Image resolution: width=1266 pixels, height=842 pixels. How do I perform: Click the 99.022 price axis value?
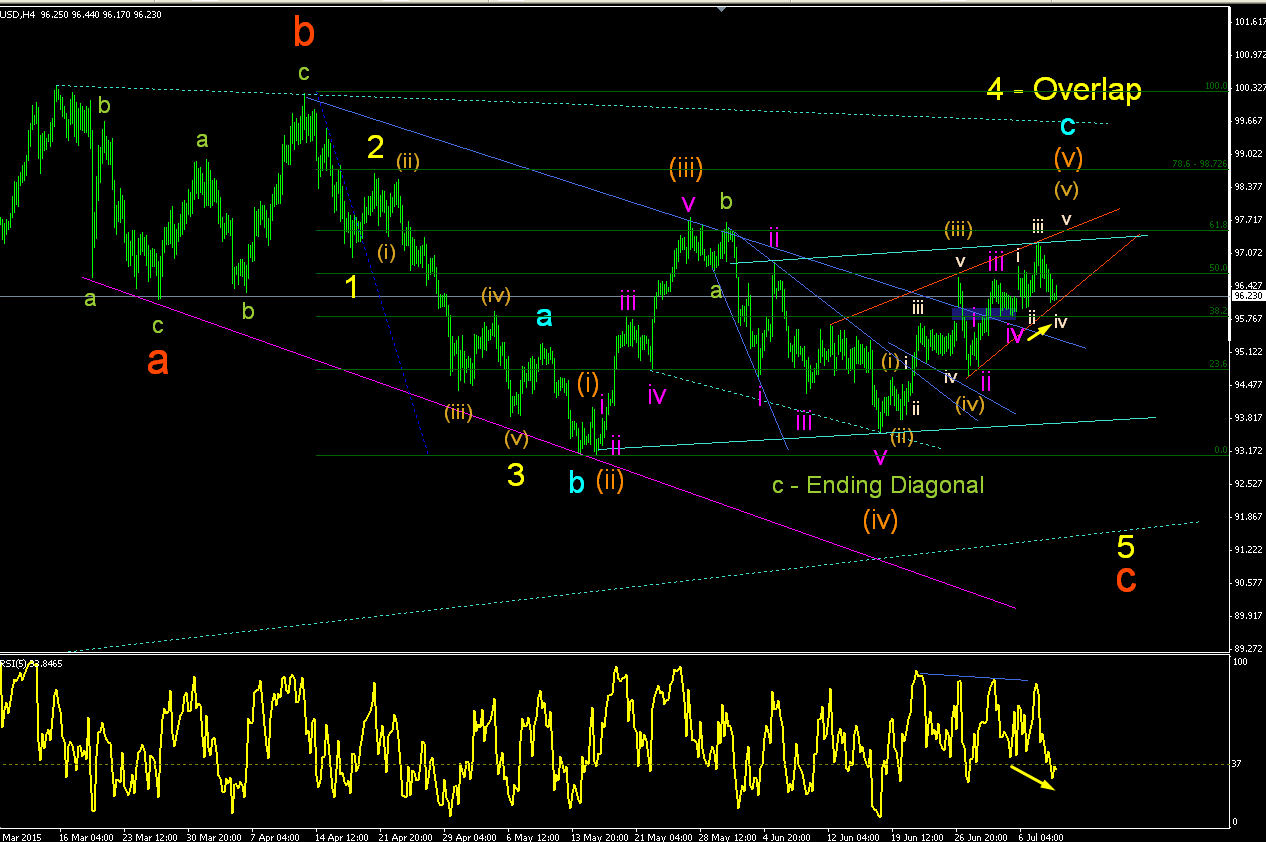pyautogui.click(x=1248, y=154)
